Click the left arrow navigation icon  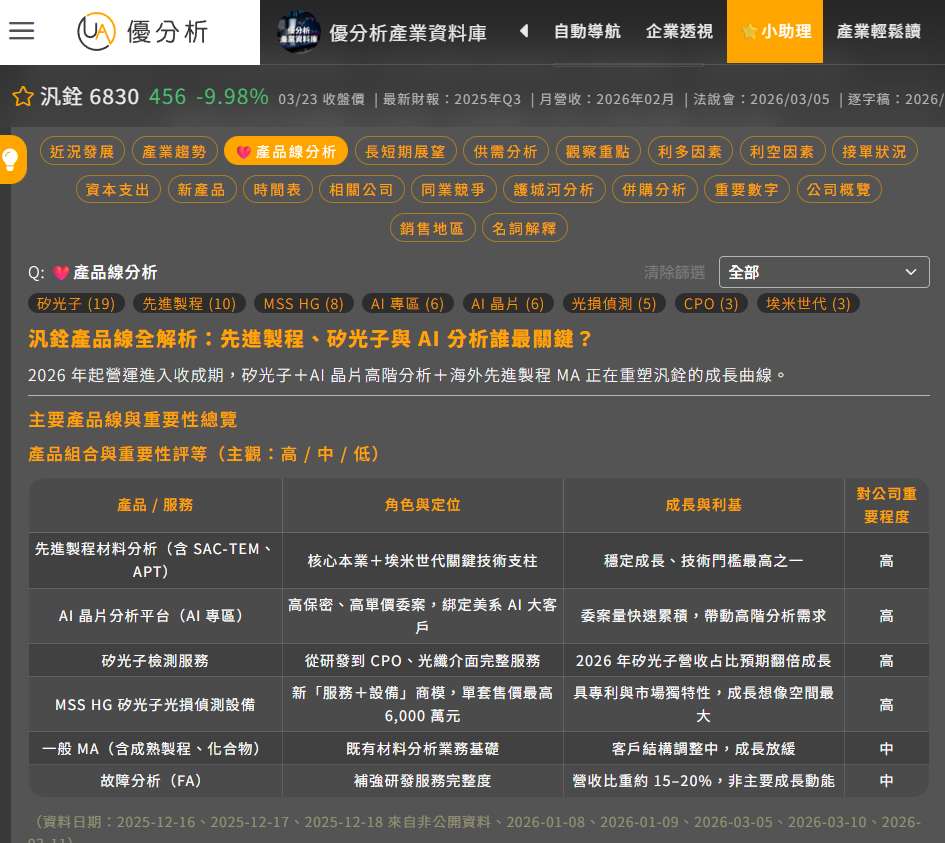click(x=523, y=31)
